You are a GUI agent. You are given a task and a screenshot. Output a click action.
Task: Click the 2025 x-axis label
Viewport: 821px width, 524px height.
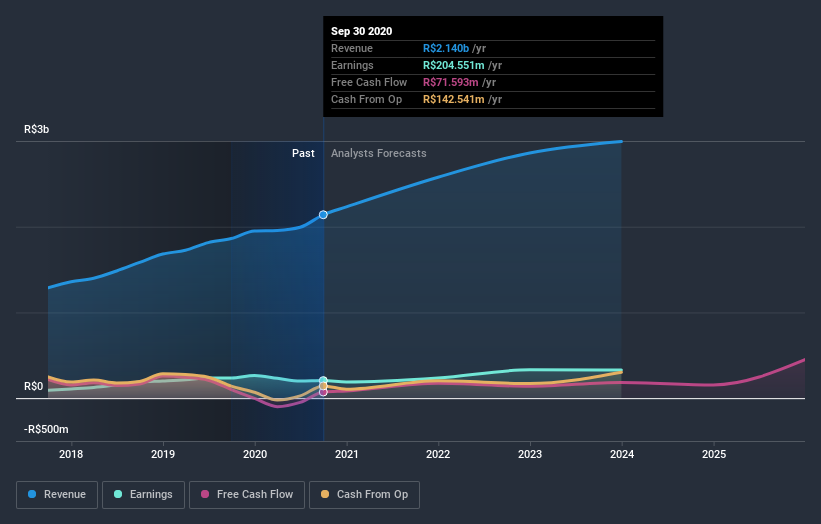(x=714, y=454)
